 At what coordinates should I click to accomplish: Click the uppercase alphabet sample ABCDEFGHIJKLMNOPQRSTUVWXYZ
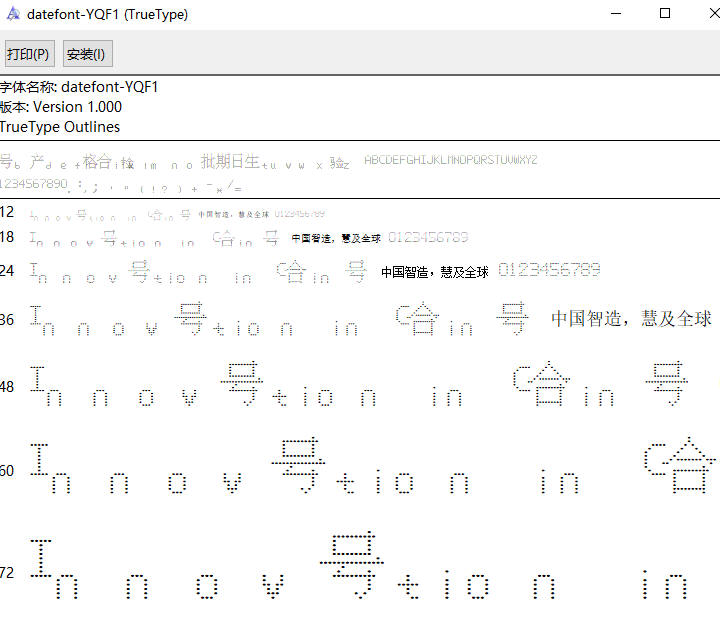[450, 160]
